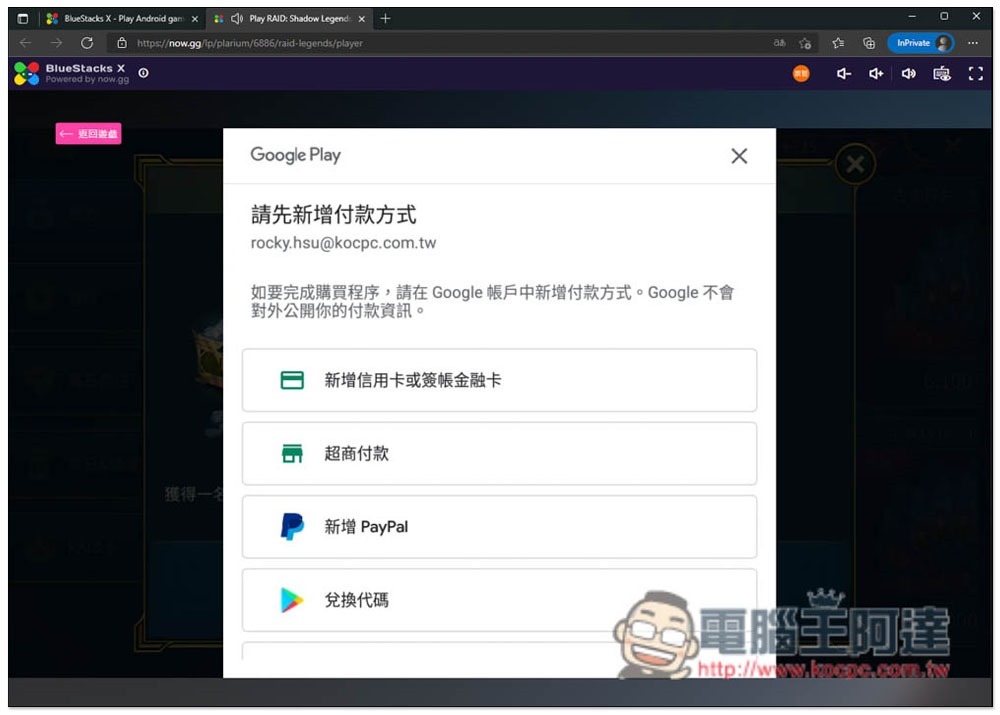Click the orange round badge icon
1000x715 pixels.
801,74
